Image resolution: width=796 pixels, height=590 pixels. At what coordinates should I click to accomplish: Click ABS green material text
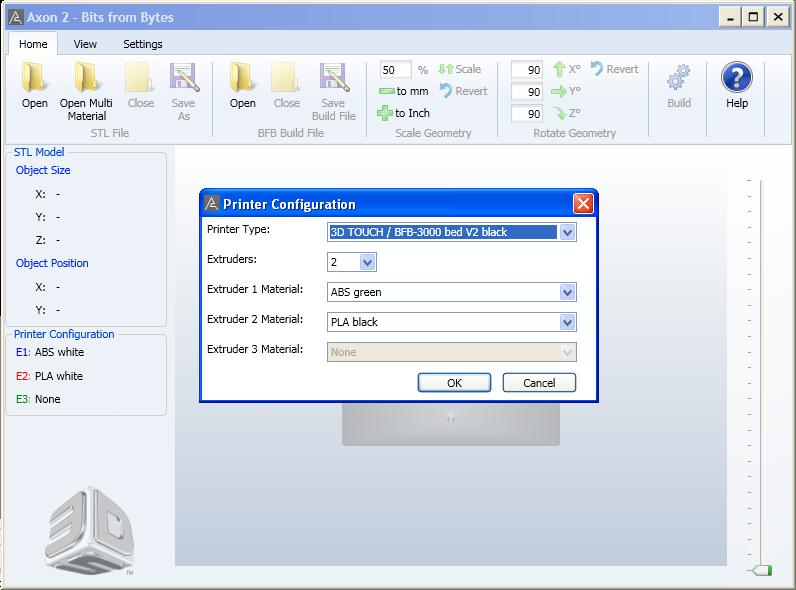(356, 292)
